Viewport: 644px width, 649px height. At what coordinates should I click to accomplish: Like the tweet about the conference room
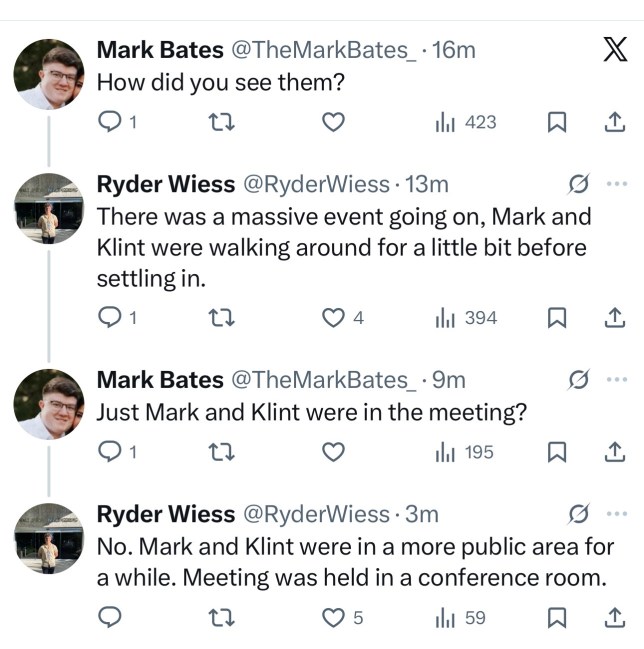coord(334,618)
